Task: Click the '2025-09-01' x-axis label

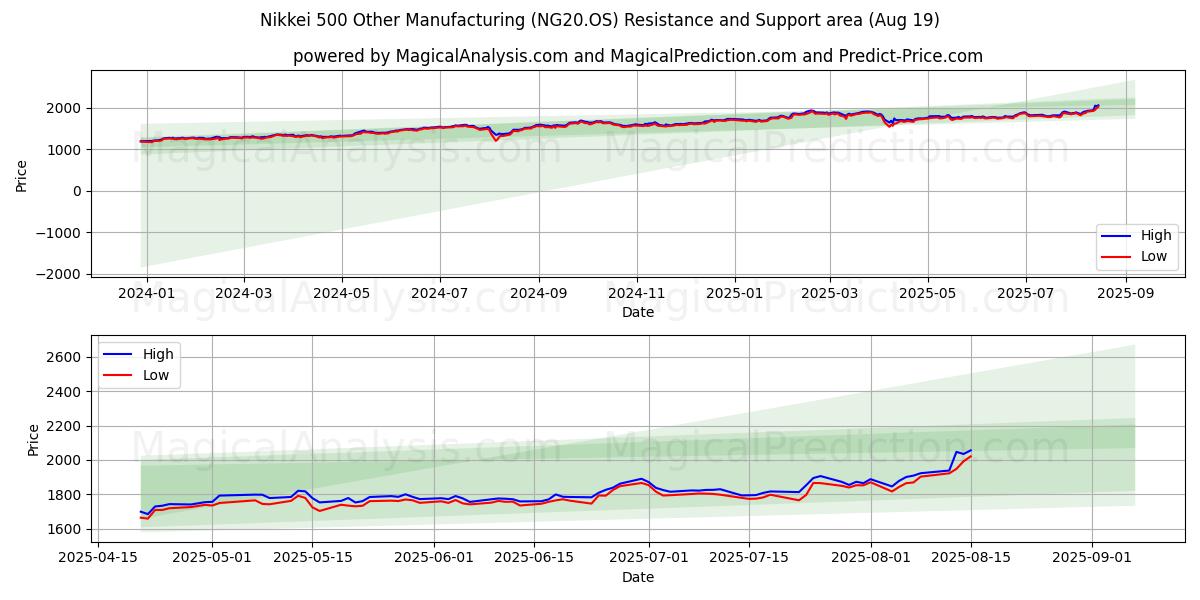Action: coord(1092,558)
